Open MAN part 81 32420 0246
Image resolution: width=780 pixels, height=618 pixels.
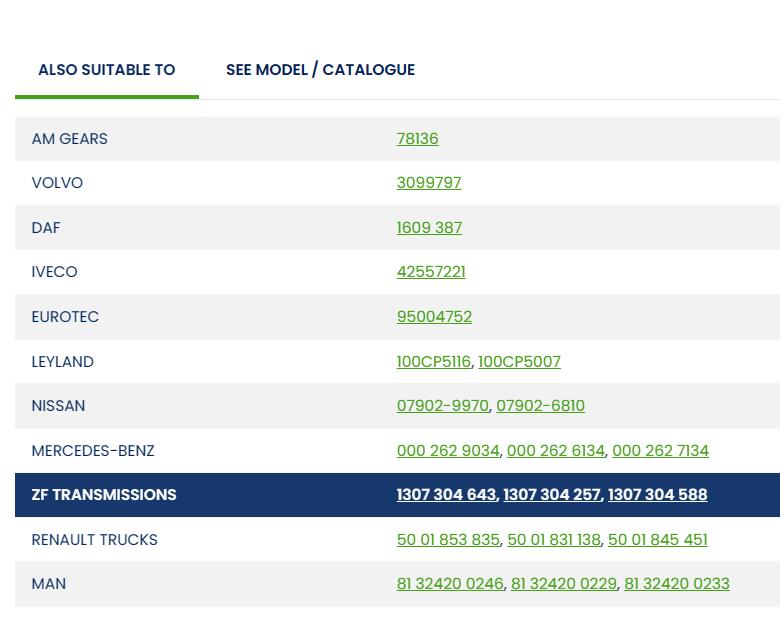coord(450,584)
